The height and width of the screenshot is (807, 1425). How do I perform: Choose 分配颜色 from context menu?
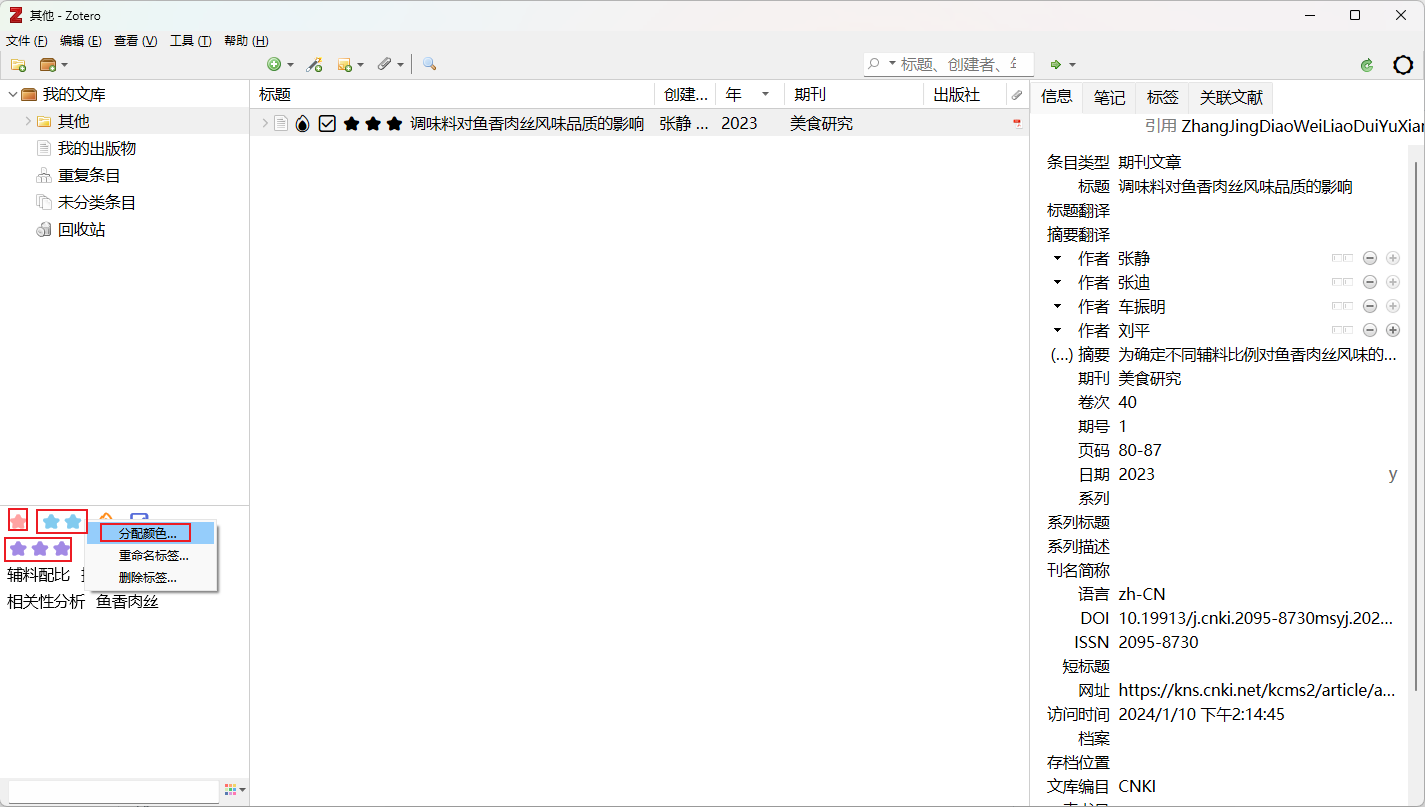[x=151, y=533]
